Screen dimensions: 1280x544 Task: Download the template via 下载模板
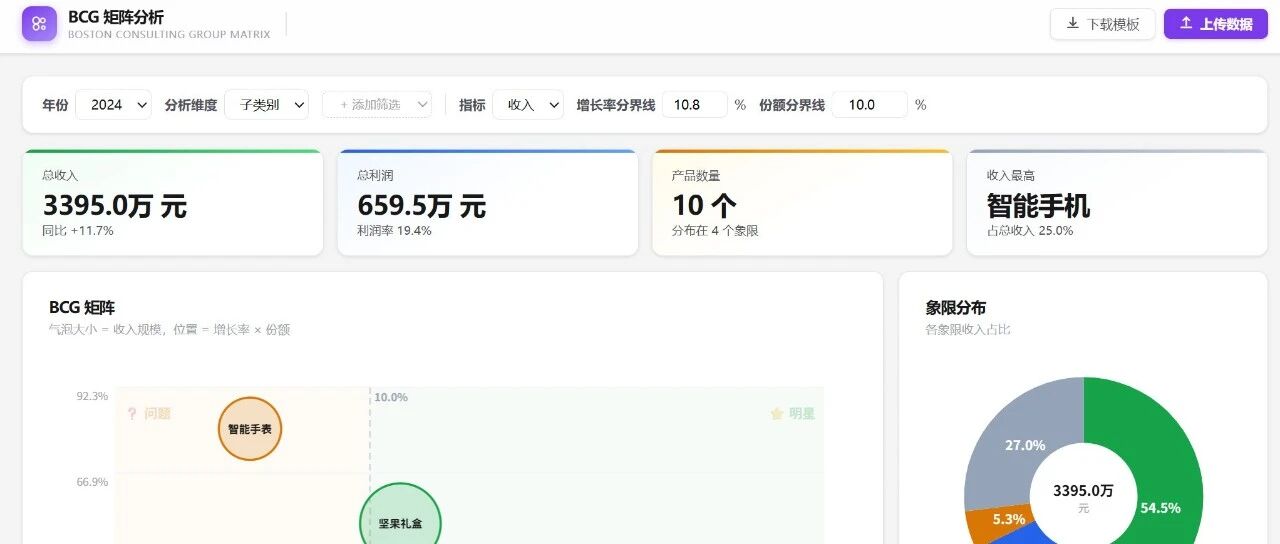[1103, 24]
